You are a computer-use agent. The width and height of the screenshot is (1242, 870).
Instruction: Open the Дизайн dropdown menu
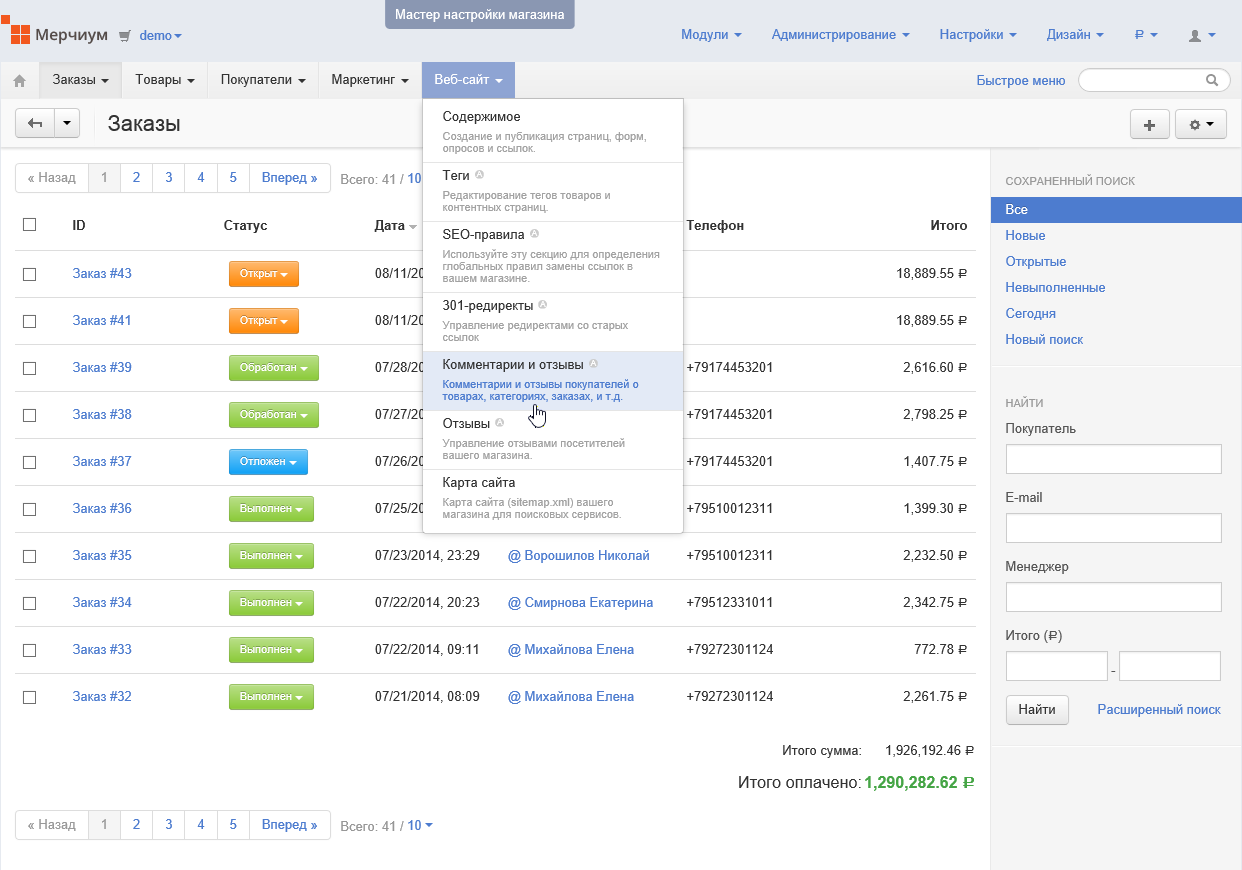point(1075,35)
